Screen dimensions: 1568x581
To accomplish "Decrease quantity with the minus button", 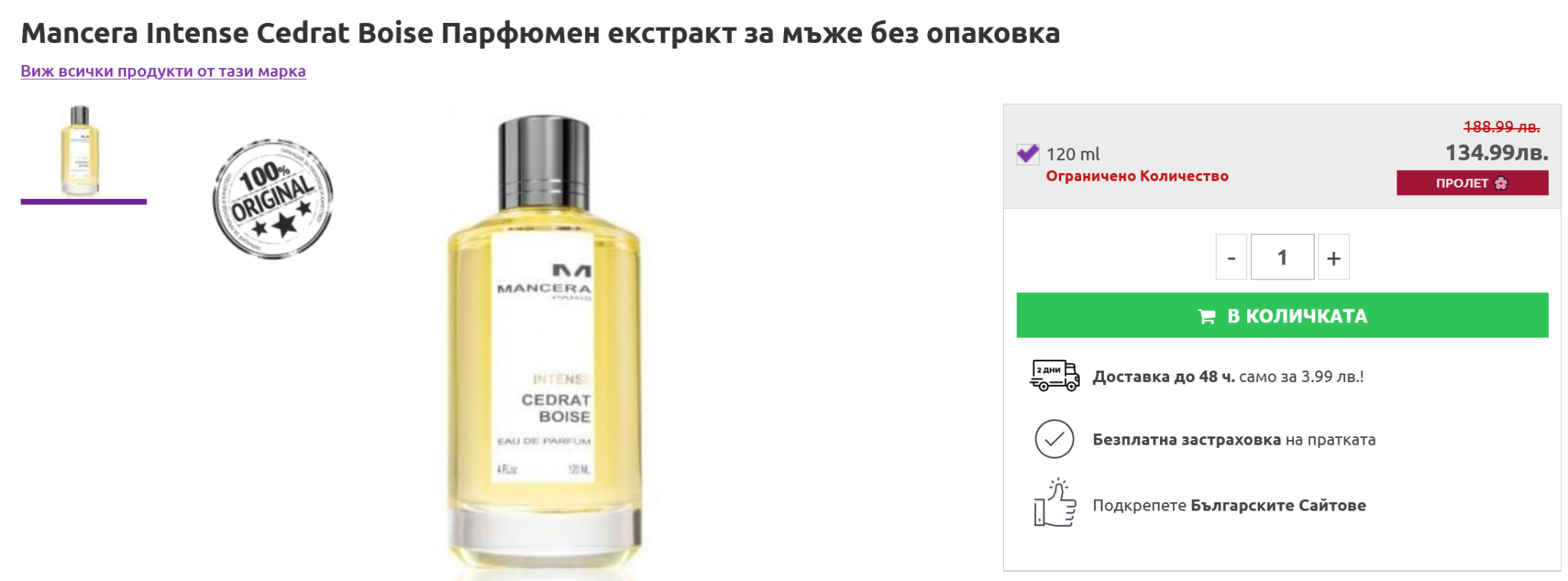I will [x=1231, y=257].
